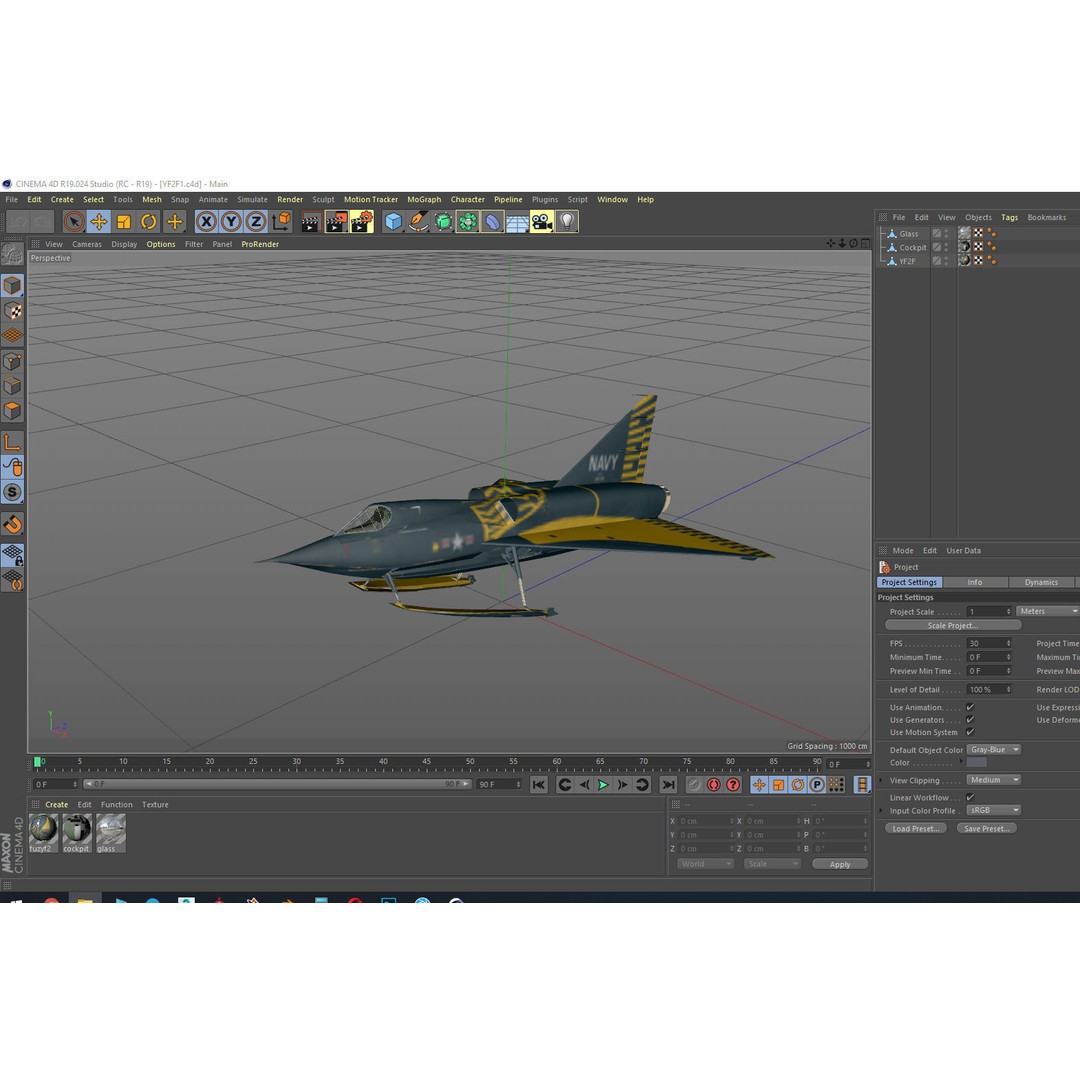1080x1080 pixels.
Task: Open the Meters unit dropdown
Action: [1047, 612]
